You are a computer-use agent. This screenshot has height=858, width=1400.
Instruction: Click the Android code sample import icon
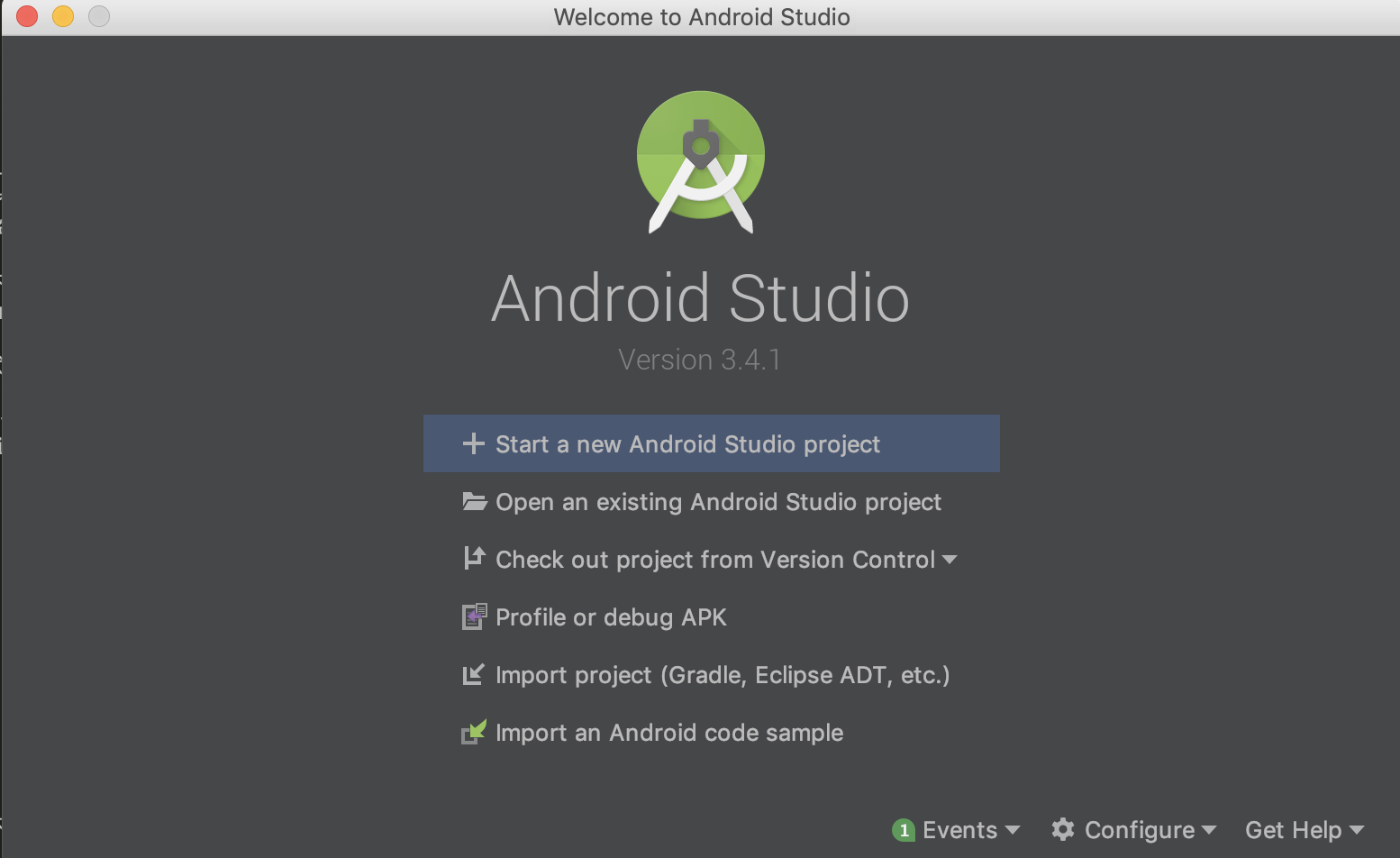(x=474, y=732)
